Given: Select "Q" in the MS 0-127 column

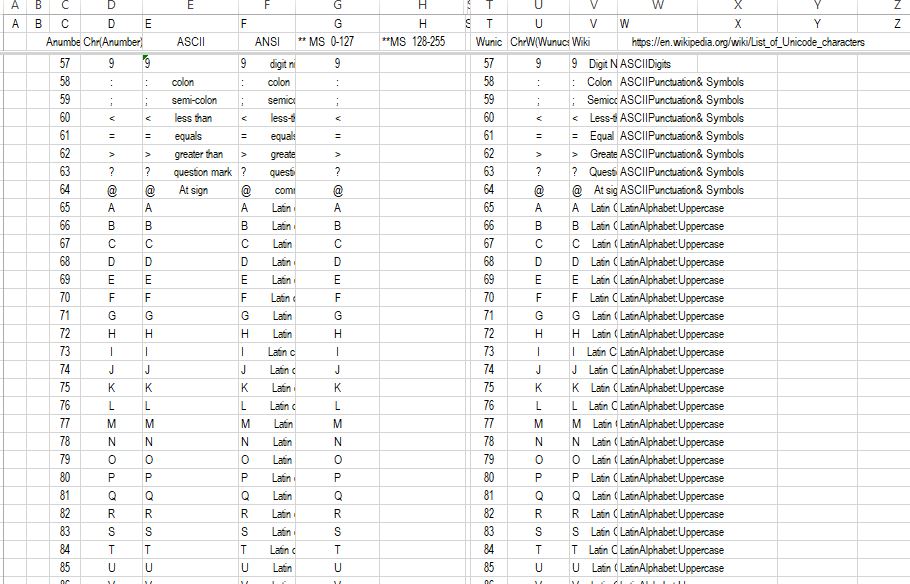Looking at the screenshot, I should point(338,496).
